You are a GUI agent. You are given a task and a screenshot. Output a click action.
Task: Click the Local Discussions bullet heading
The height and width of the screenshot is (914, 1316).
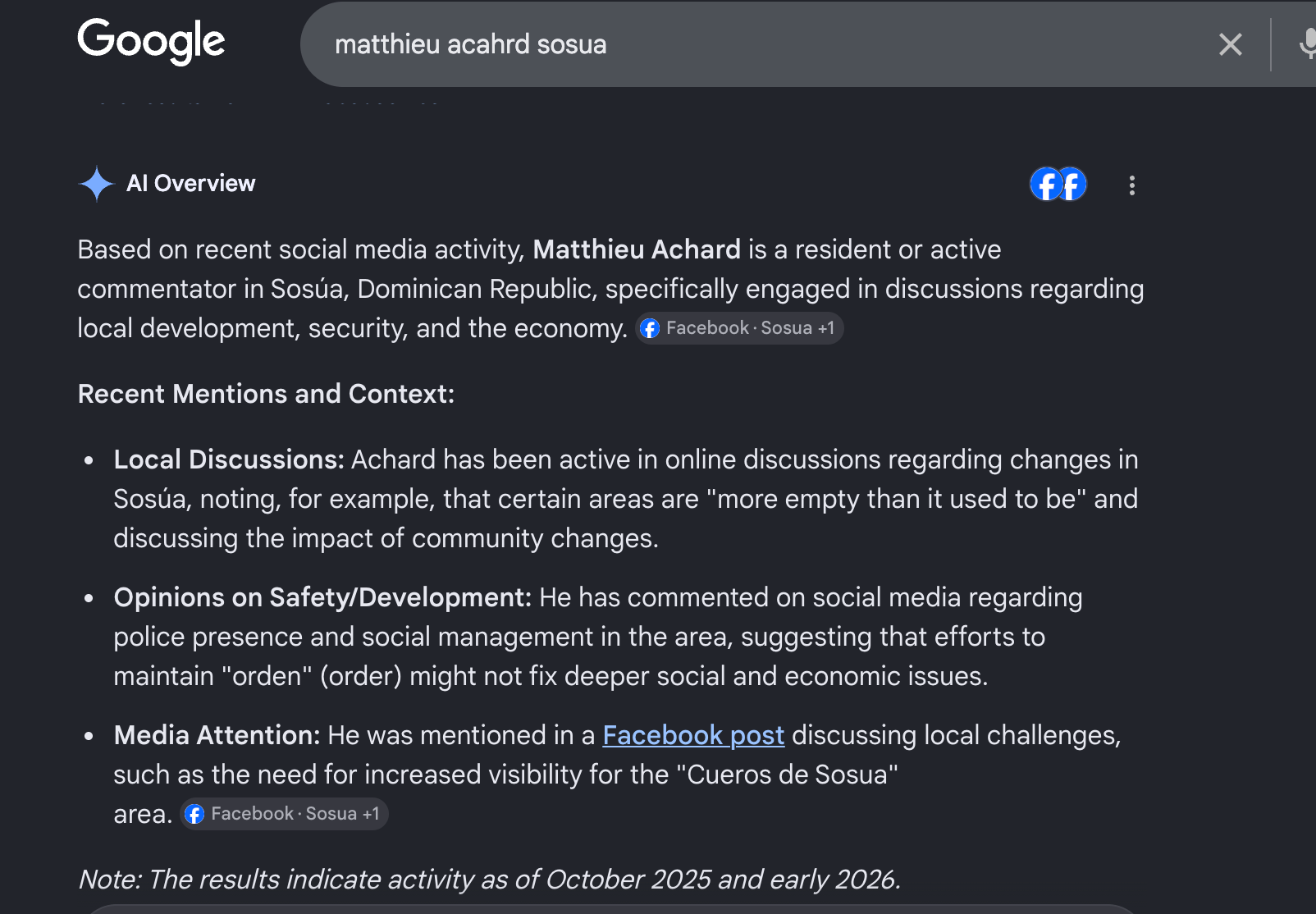(x=229, y=459)
